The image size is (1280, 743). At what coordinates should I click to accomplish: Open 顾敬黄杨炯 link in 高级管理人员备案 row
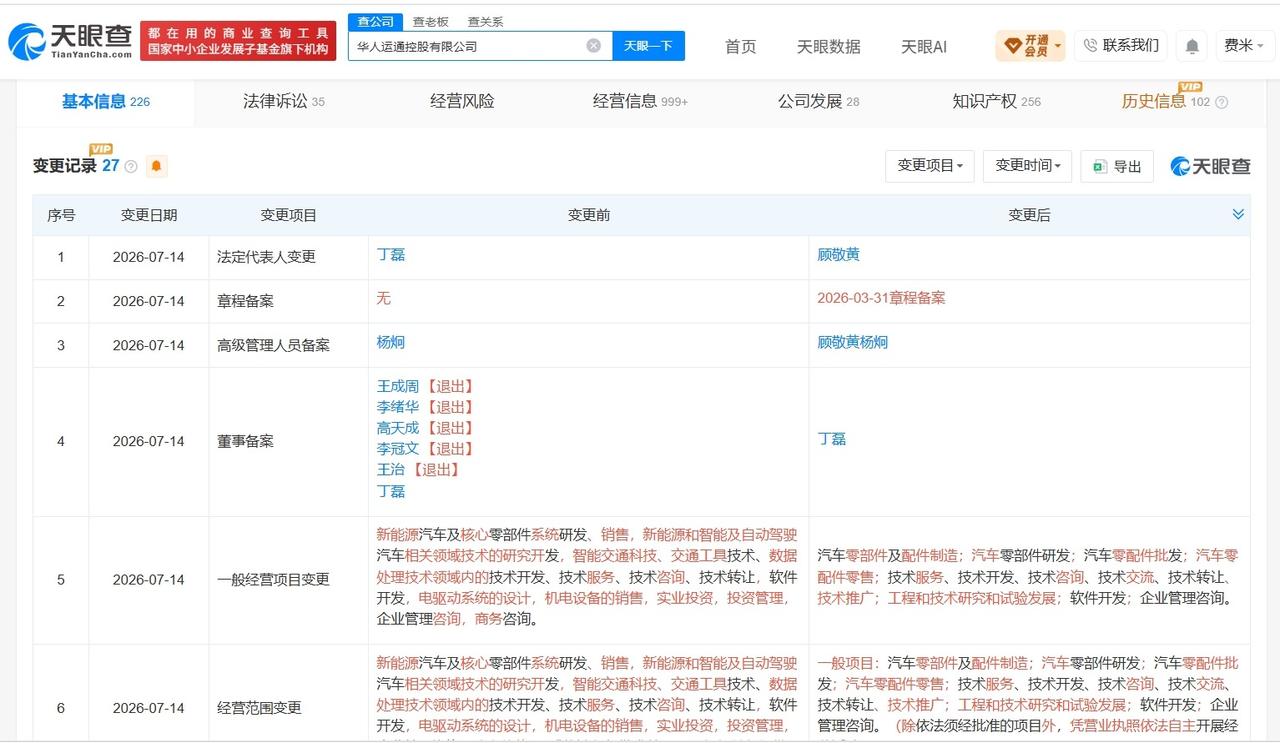(x=852, y=342)
